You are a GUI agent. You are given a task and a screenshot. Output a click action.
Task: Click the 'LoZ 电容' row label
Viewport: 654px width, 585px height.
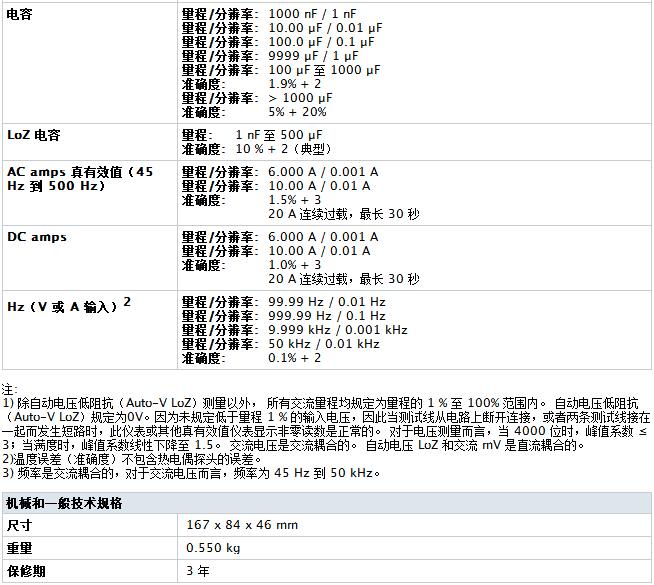[x=34, y=135]
